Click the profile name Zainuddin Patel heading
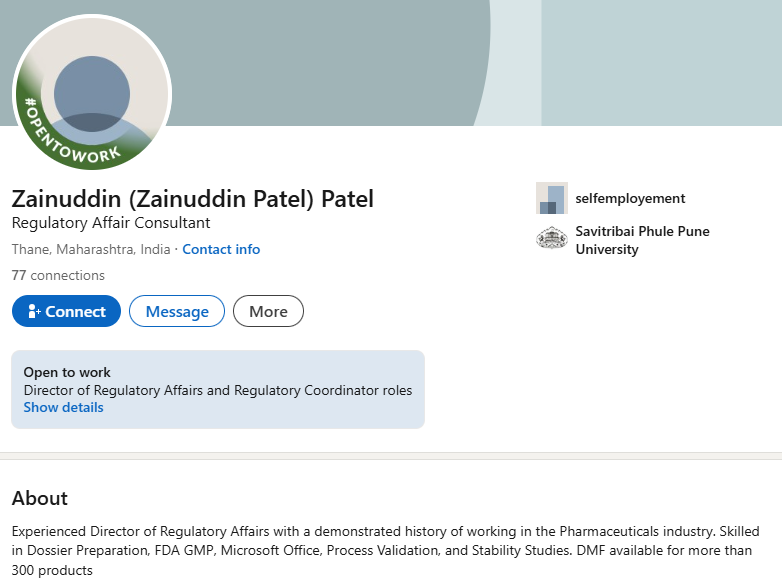This screenshot has width=782, height=586. 193,198
